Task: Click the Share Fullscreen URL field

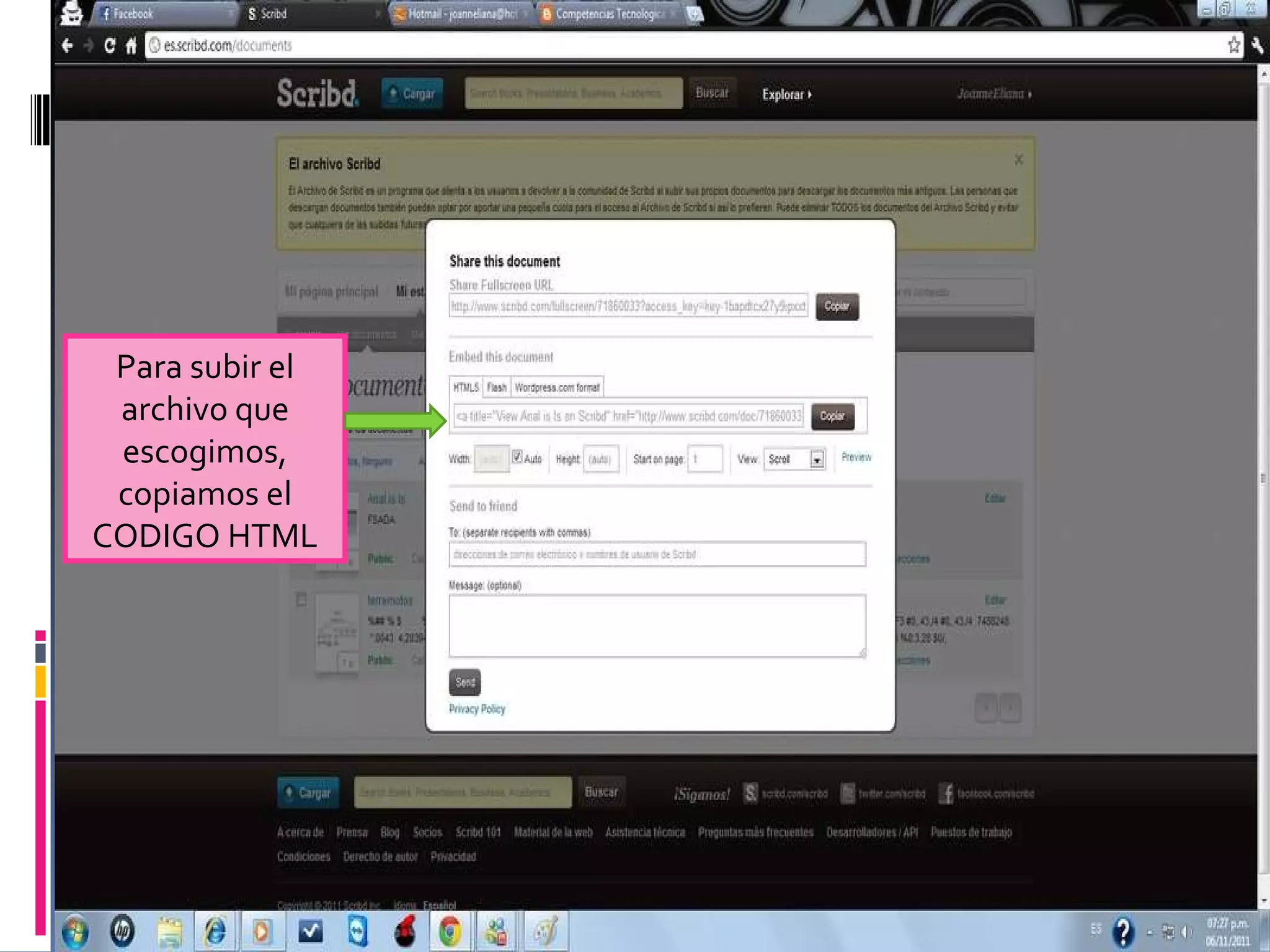Action: (x=628, y=306)
